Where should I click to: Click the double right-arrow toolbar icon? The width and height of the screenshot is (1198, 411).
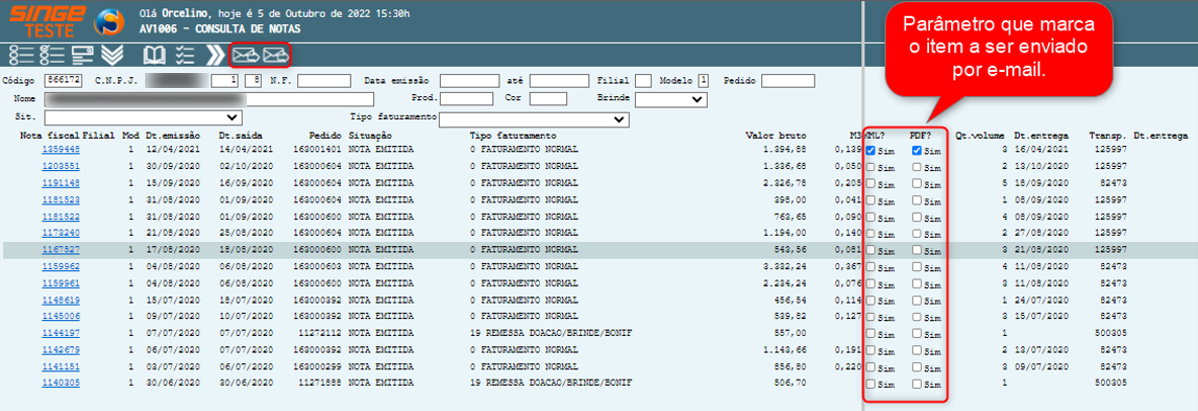(215, 55)
